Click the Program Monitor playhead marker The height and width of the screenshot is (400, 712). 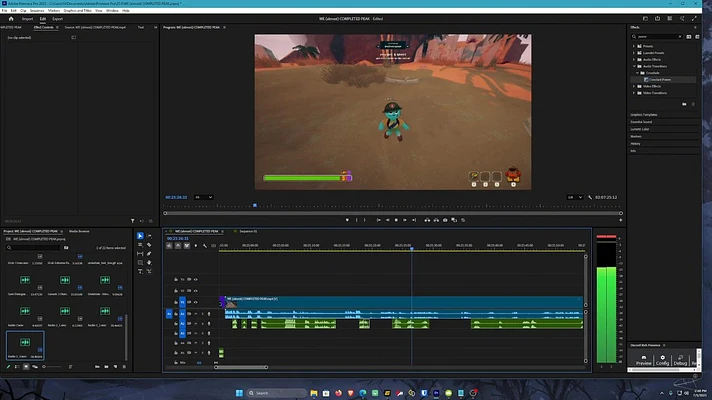point(255,206)
